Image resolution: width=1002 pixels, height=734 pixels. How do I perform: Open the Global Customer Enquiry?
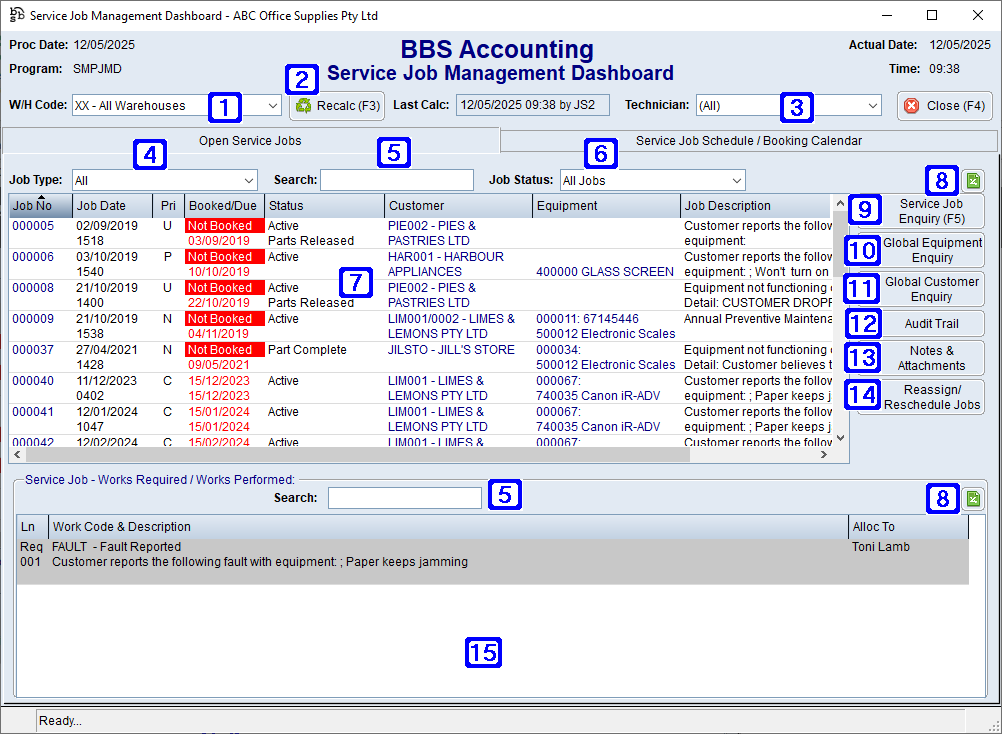click(933, 289)
